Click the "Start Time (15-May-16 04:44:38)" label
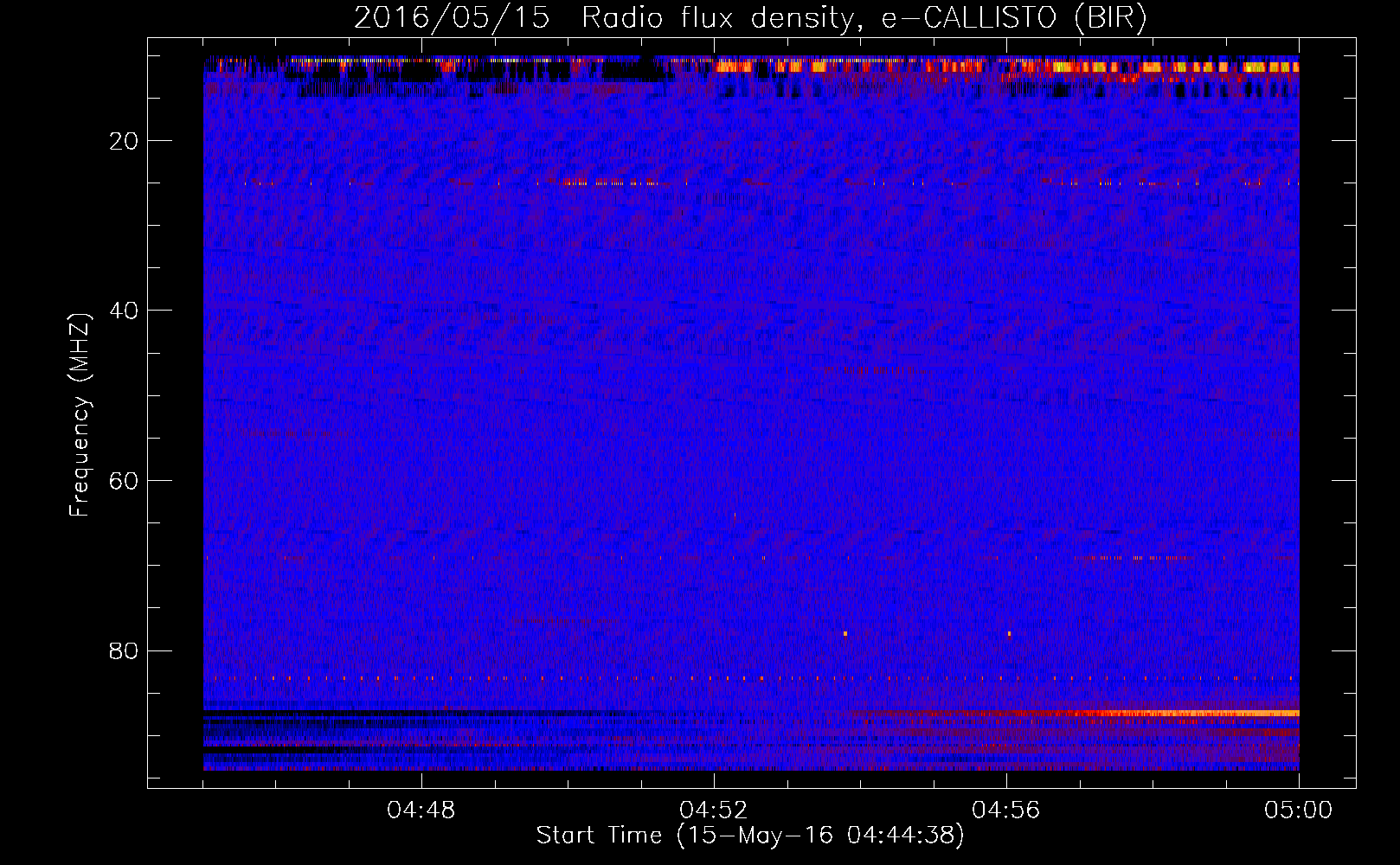Viewport: 1400px width, 865px height. [x=750, y=836]
